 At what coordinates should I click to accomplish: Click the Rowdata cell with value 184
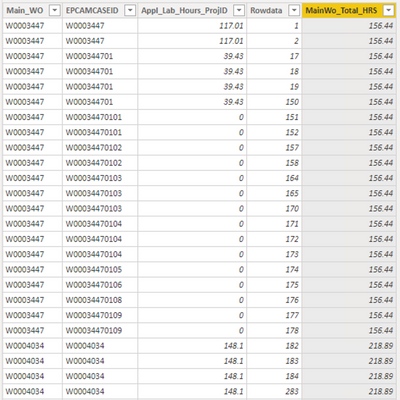point(274,376)
